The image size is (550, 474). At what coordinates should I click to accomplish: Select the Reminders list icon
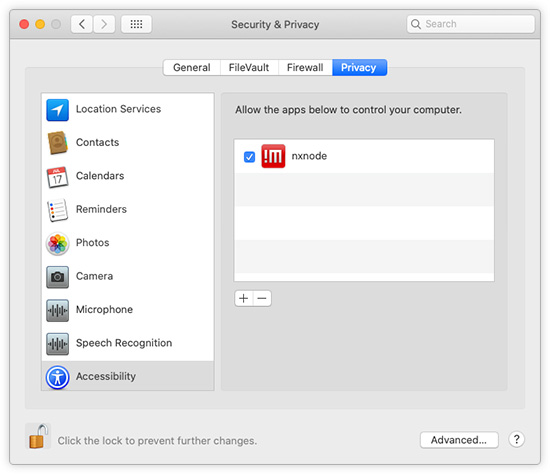57,210
